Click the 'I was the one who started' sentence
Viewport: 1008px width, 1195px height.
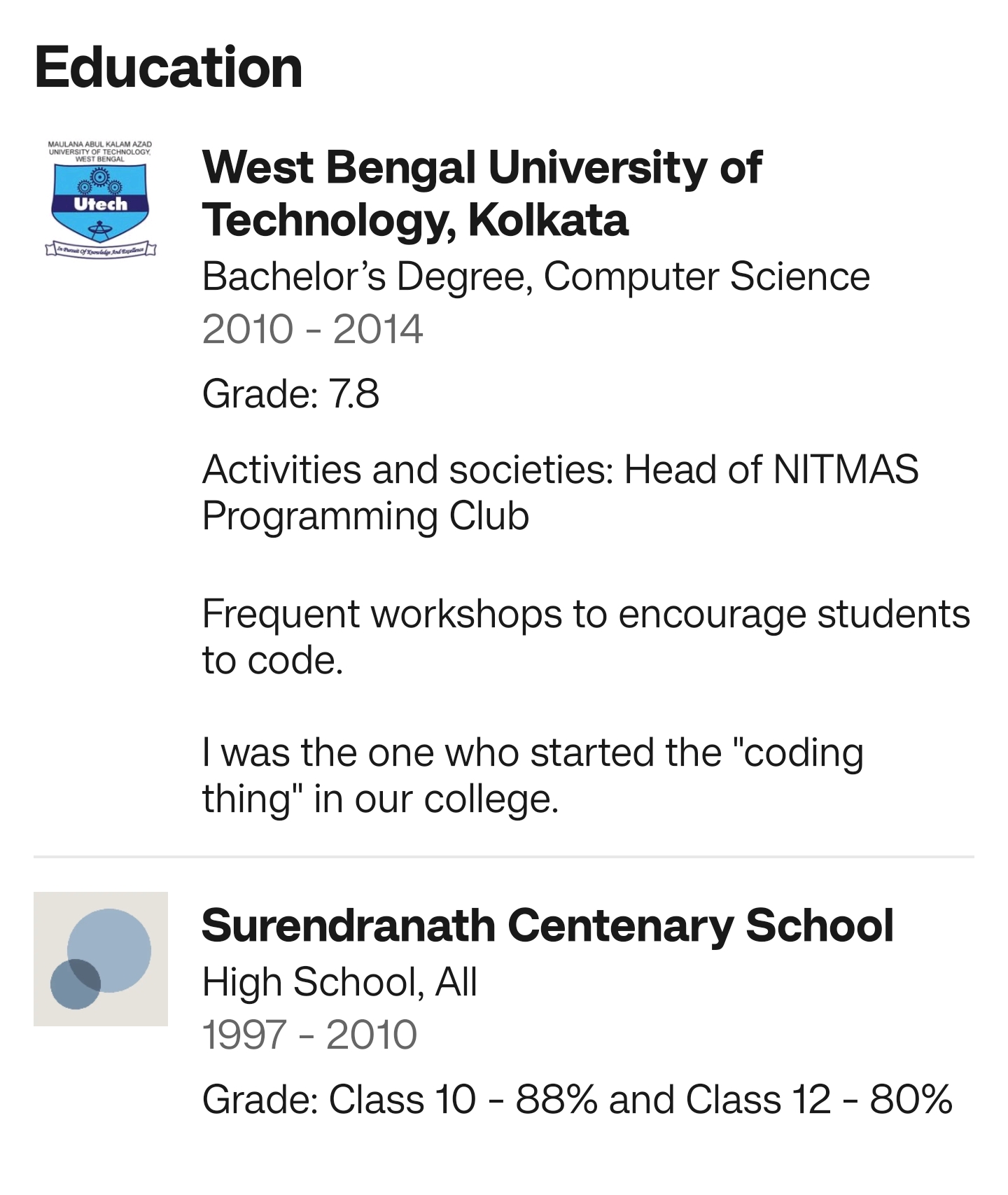[x=533, y=776]
